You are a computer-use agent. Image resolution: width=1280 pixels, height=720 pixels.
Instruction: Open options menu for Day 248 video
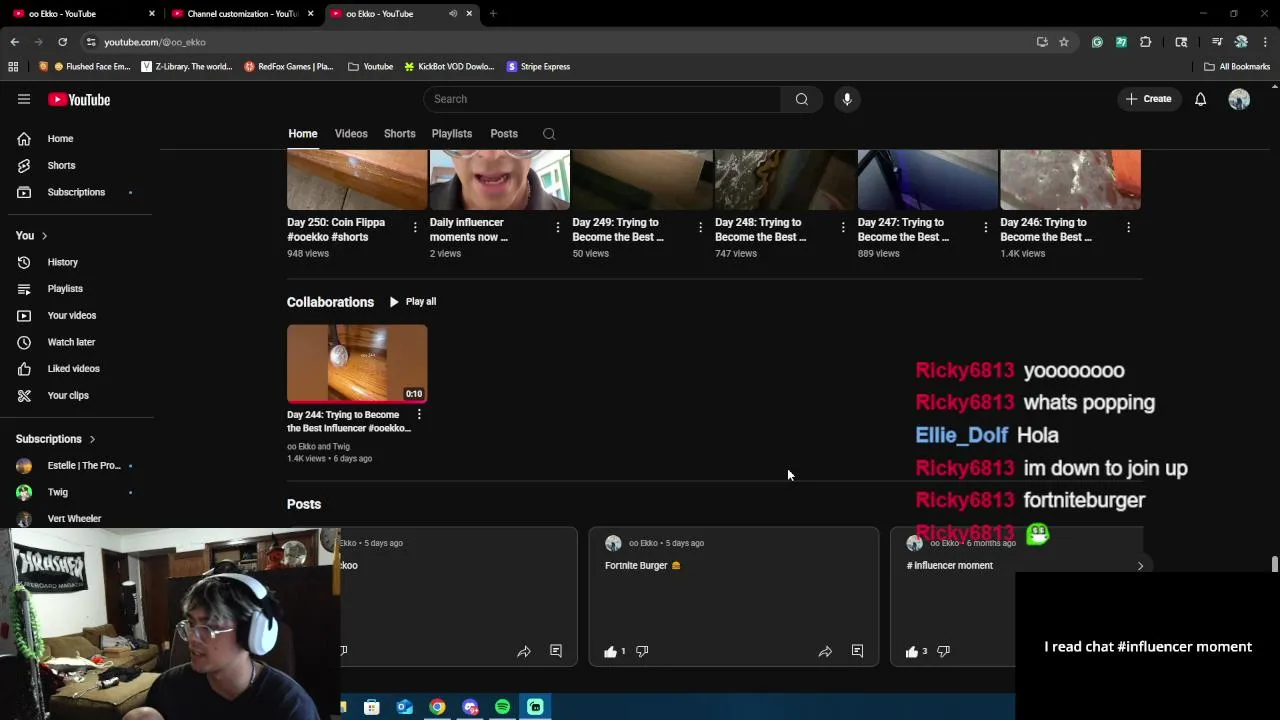click(843, 228)
